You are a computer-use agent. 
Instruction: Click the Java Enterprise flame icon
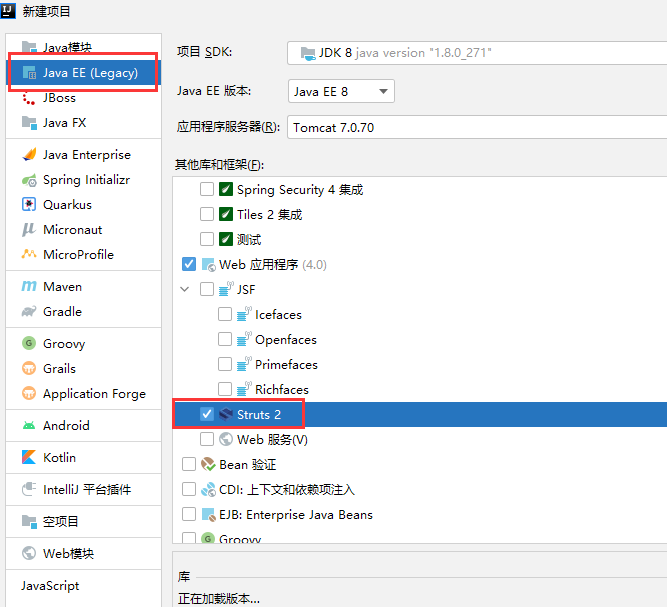[x=29, y=154]
